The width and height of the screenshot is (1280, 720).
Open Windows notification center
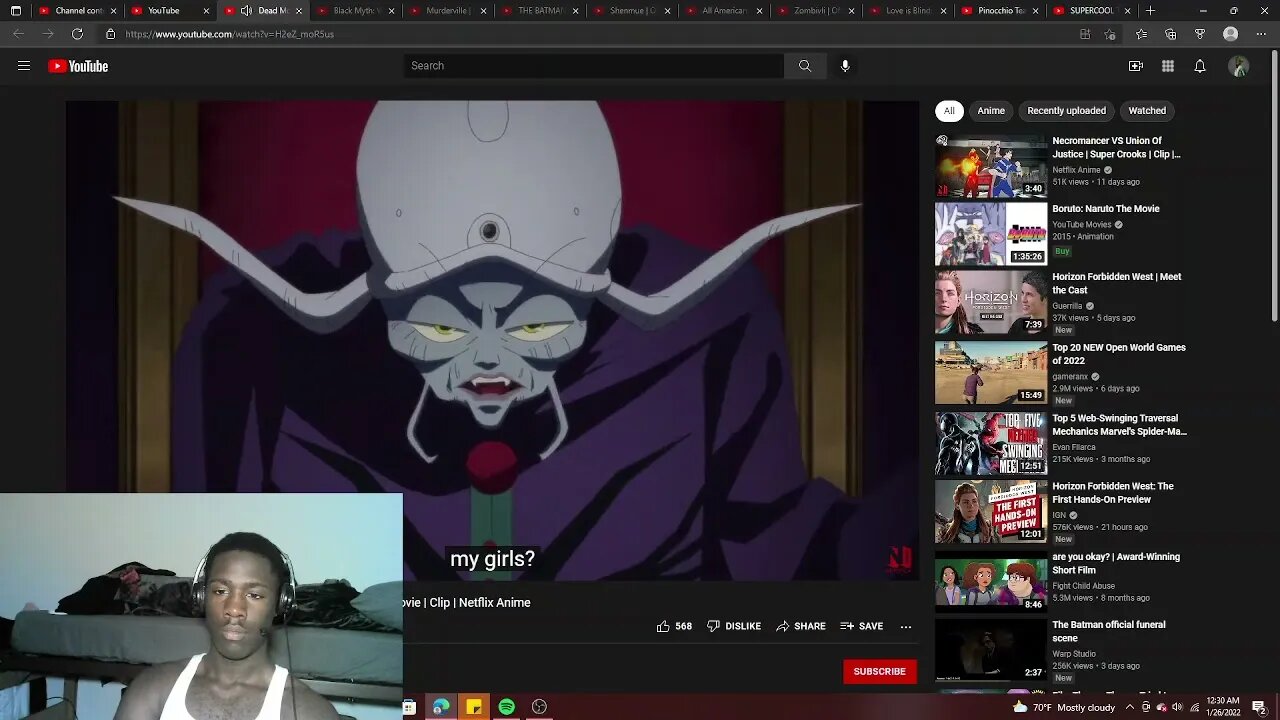[1258, 707]
